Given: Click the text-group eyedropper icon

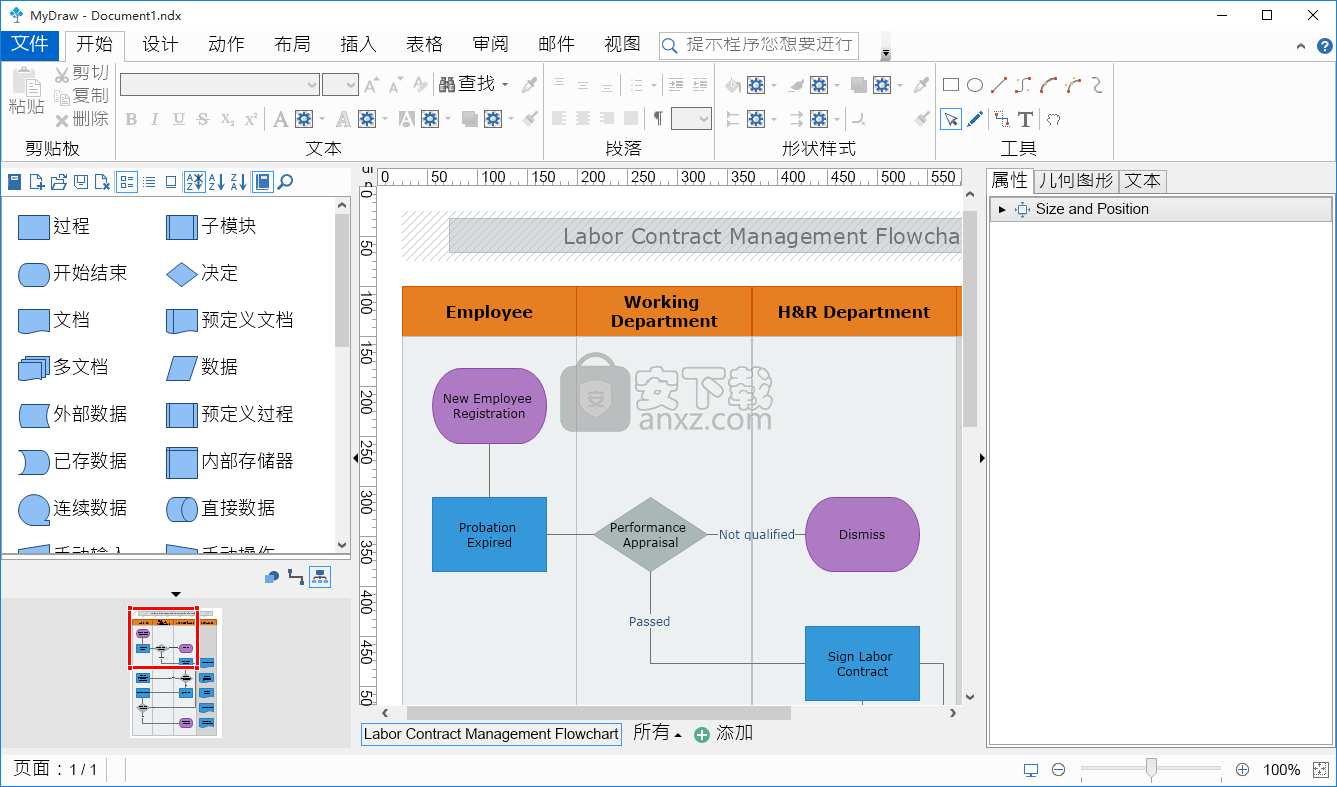Looking at the screenshot, I should [x=530, y=85].
